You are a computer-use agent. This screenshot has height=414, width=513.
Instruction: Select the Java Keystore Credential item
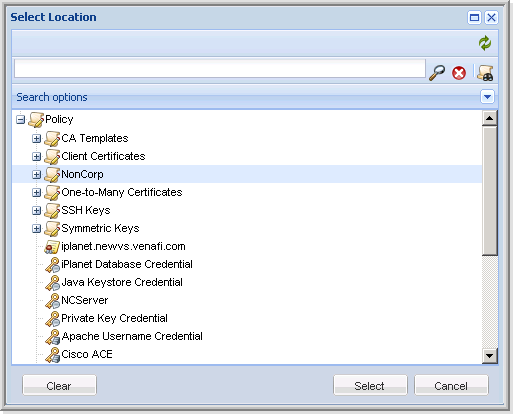click(122, 282)
